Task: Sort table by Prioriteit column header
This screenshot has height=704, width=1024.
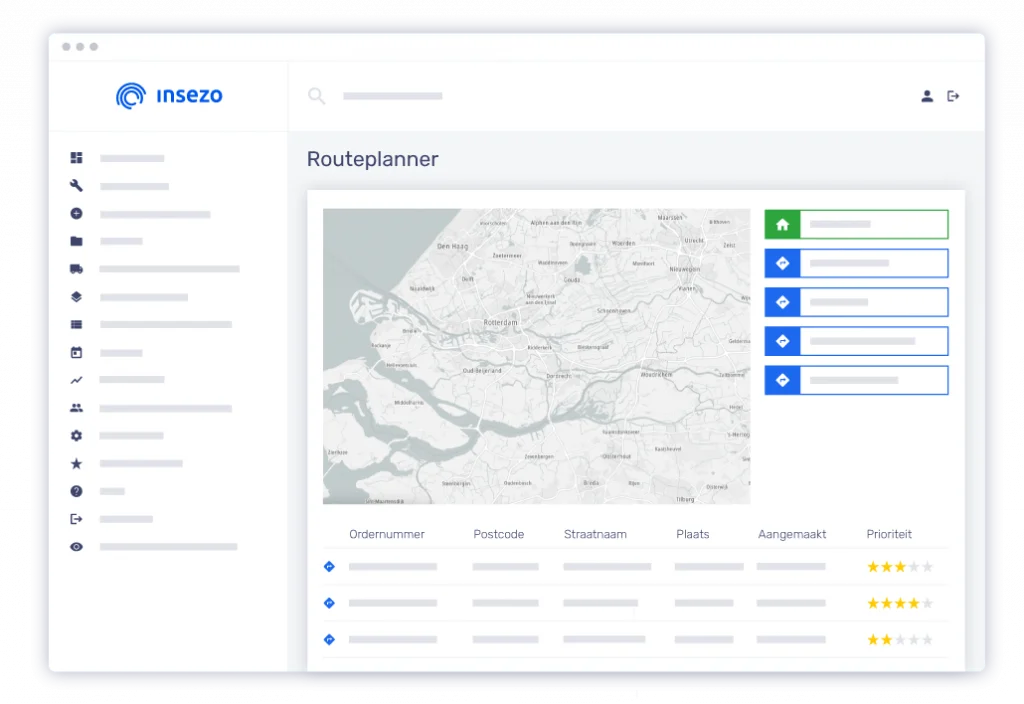Action: pos(889,534)
